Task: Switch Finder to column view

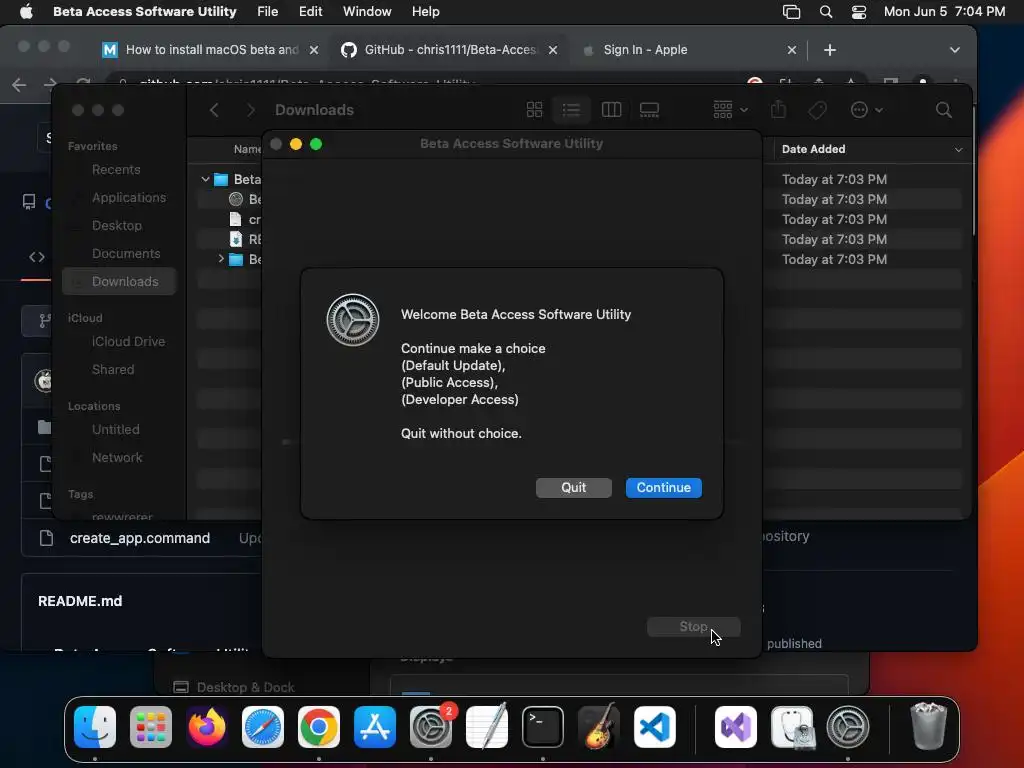Action: 611,110
